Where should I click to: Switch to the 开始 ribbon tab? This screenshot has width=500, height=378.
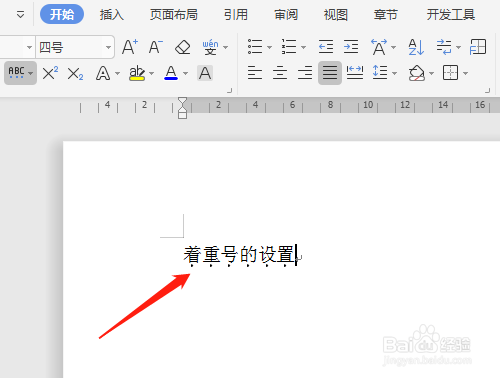coord(62,14)
